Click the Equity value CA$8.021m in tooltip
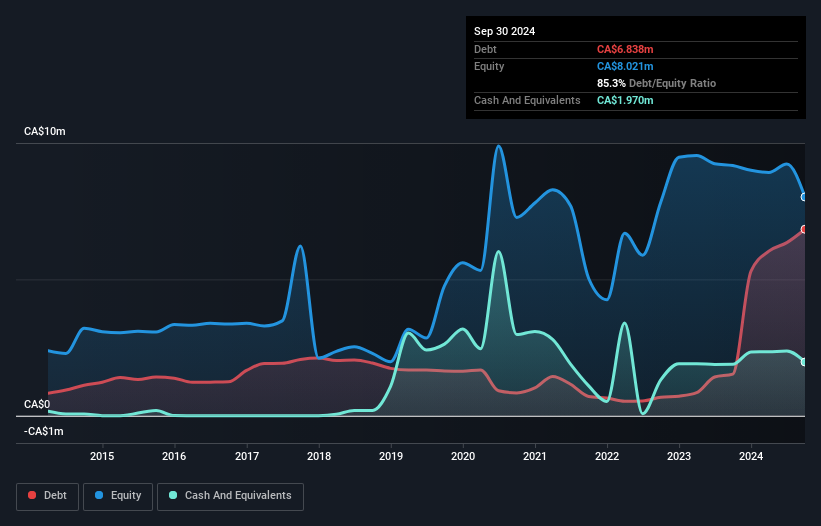 pyautogui.click(x=625, y=66)
